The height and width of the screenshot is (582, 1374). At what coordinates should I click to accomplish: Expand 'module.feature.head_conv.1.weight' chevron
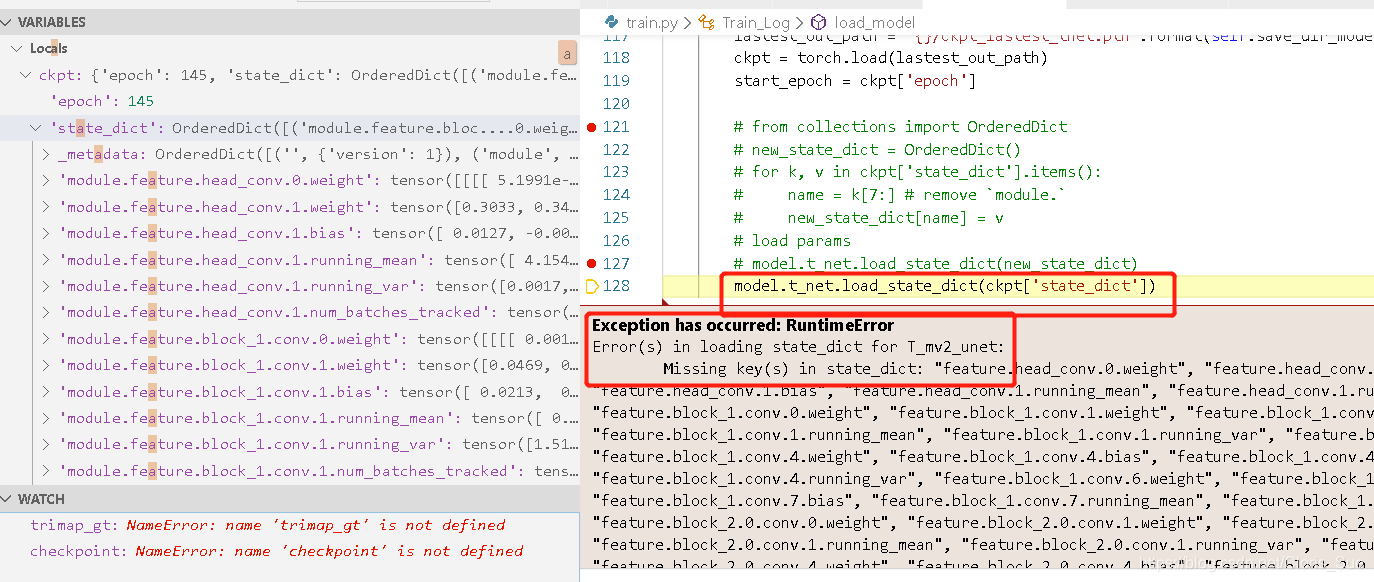click(x=46, y=207)
